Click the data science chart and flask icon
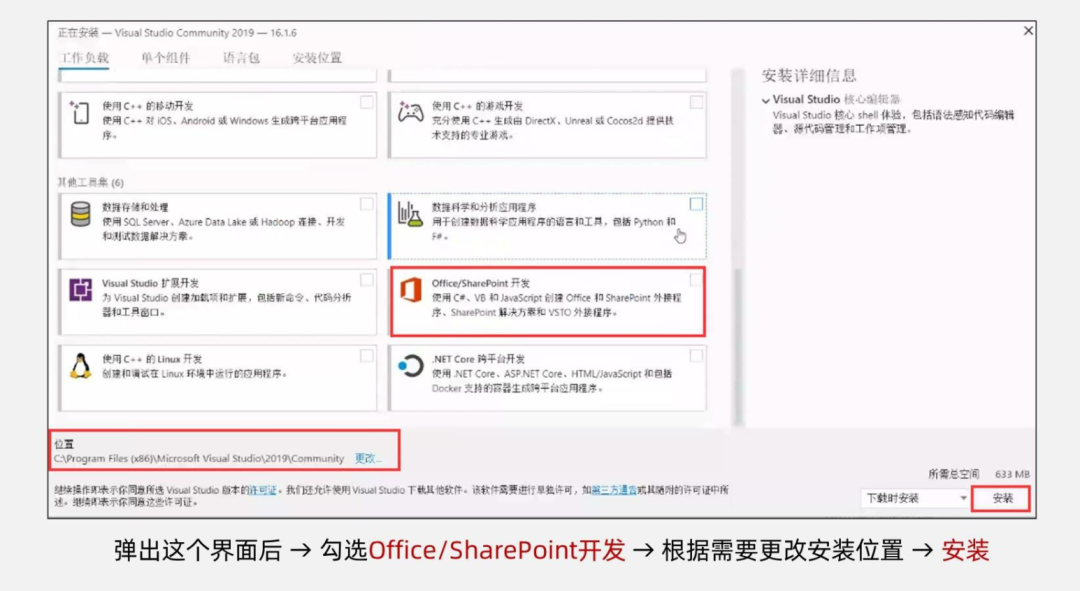 coord(411,214)
